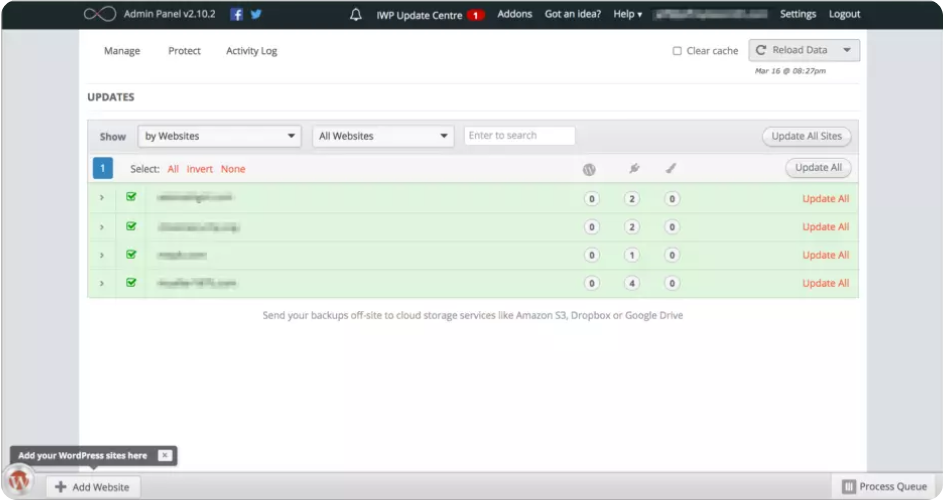This screenshot has height=500, width=943.
Task: Open the Protect tab
Action: coord(185,51)
